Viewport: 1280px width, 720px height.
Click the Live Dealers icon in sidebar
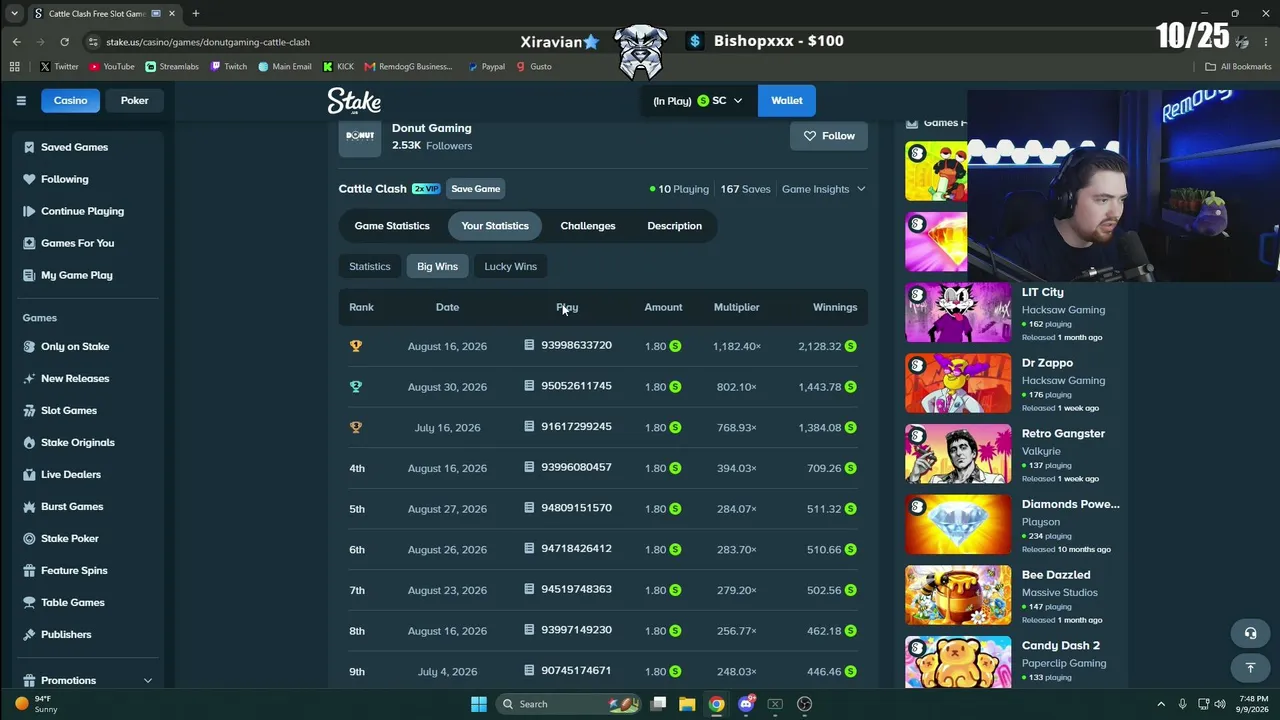point(29,474)
